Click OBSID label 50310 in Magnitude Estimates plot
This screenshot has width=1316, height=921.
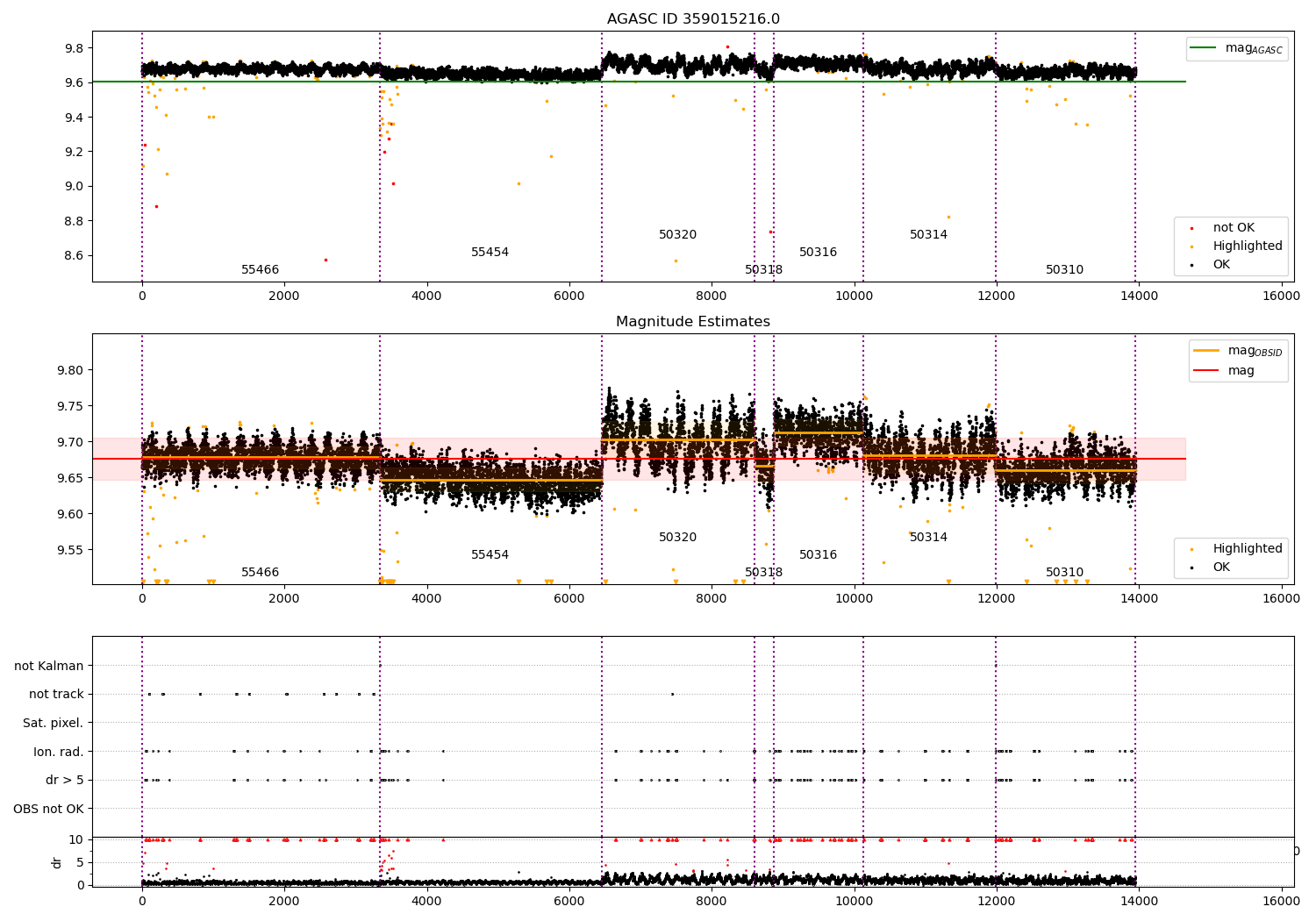click(1064, 573)
